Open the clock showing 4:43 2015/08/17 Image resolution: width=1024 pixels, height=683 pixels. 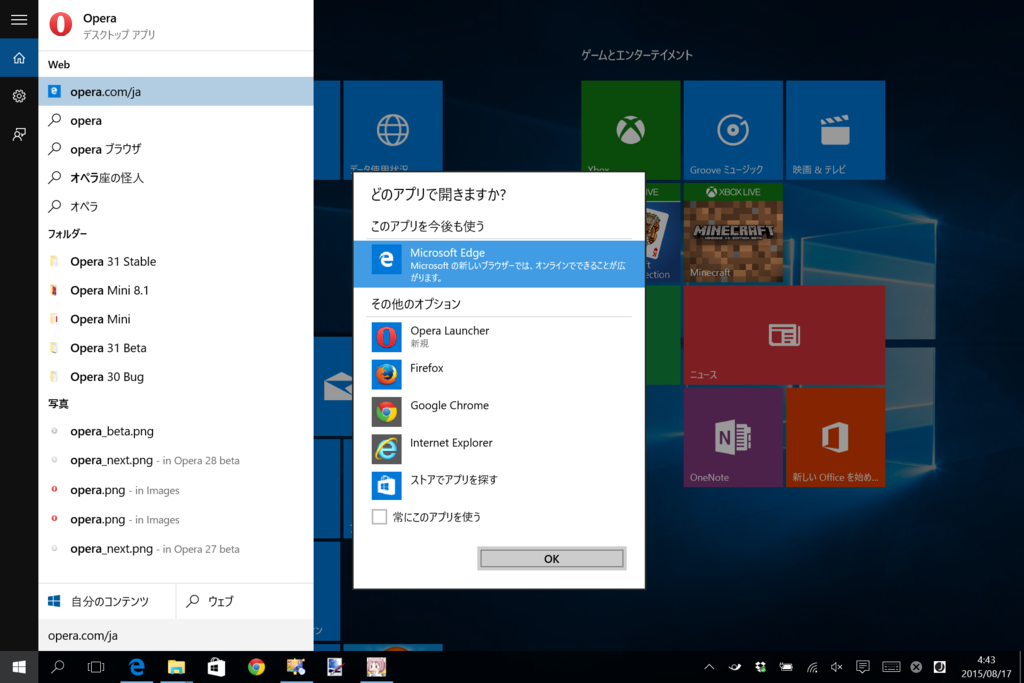point(986,667)
